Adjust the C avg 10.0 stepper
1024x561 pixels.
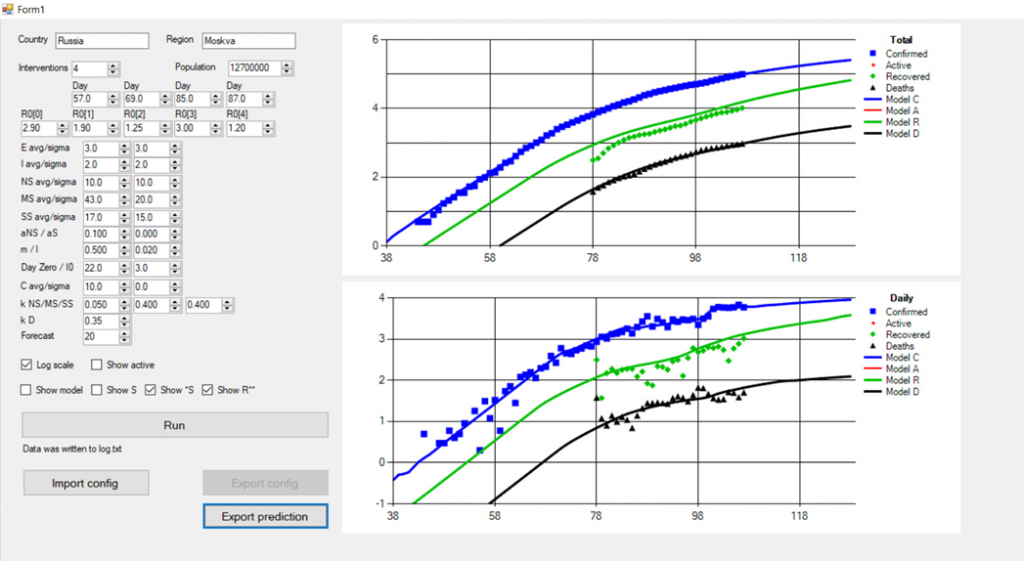124,287
